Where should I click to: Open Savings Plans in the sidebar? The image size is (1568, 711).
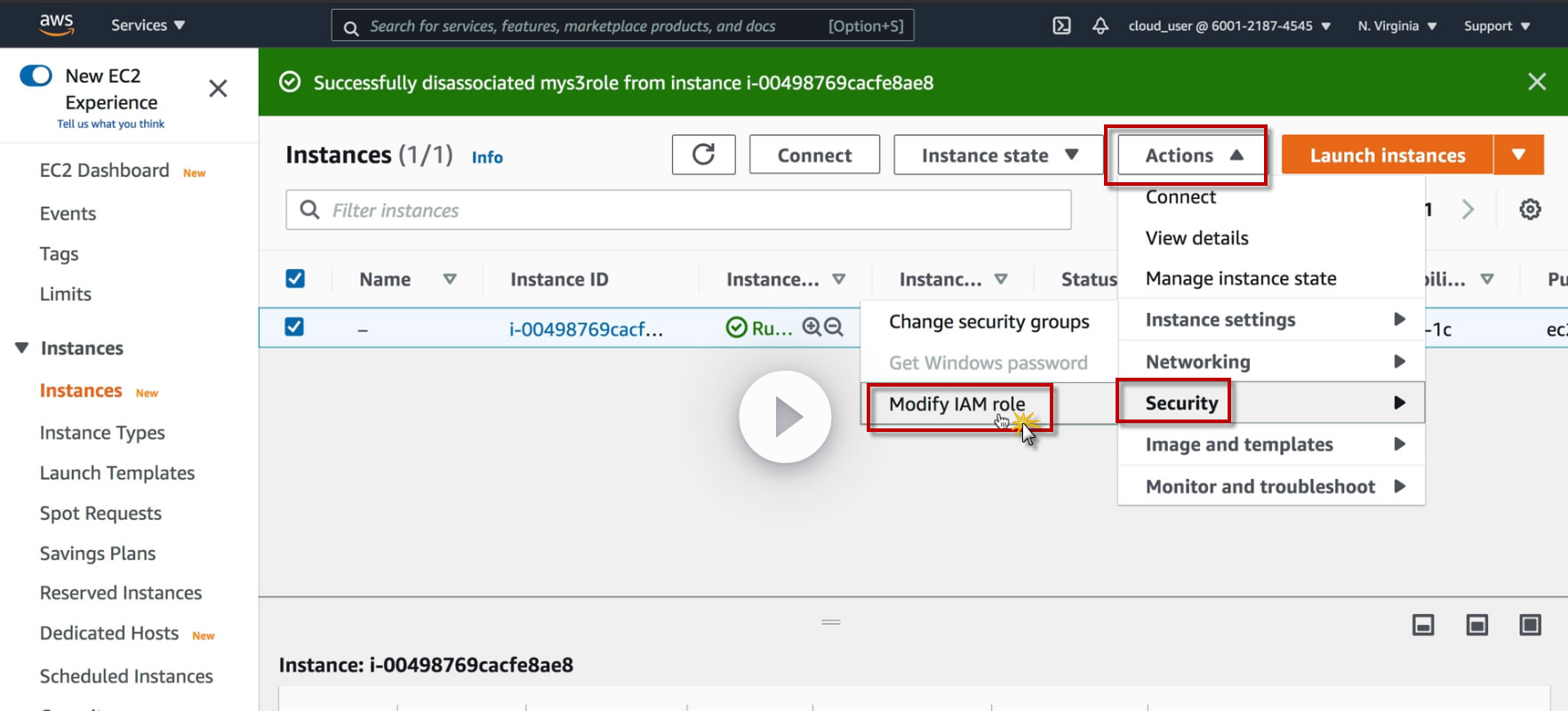[98, 554]
